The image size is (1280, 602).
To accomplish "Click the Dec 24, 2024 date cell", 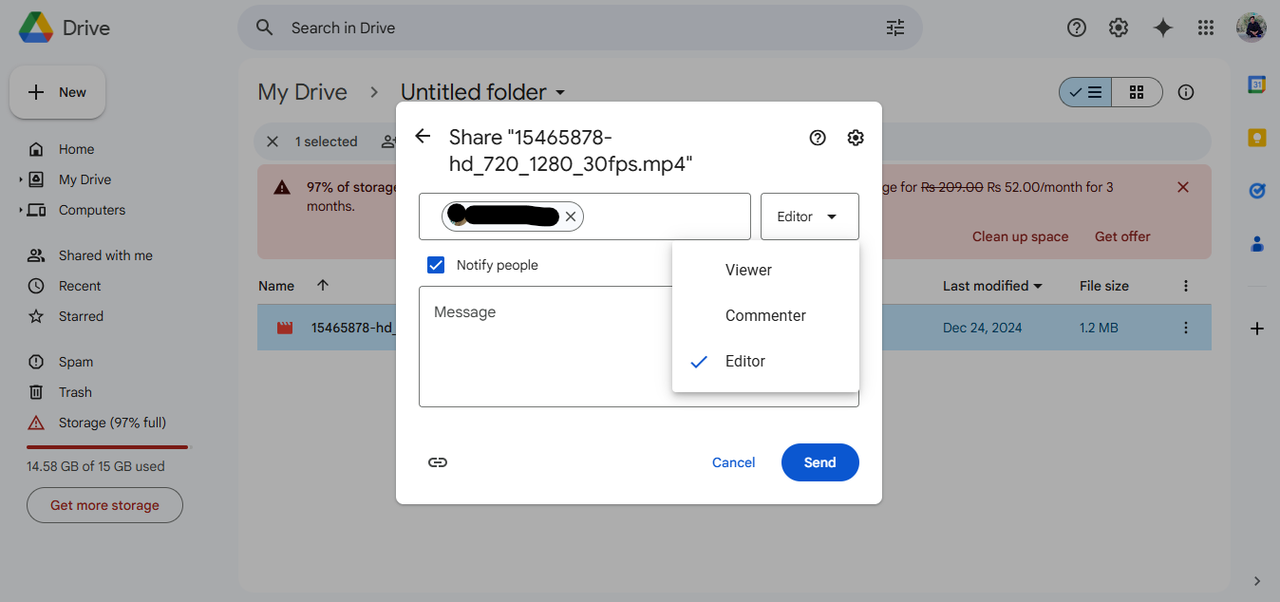I will pos(982,328).
